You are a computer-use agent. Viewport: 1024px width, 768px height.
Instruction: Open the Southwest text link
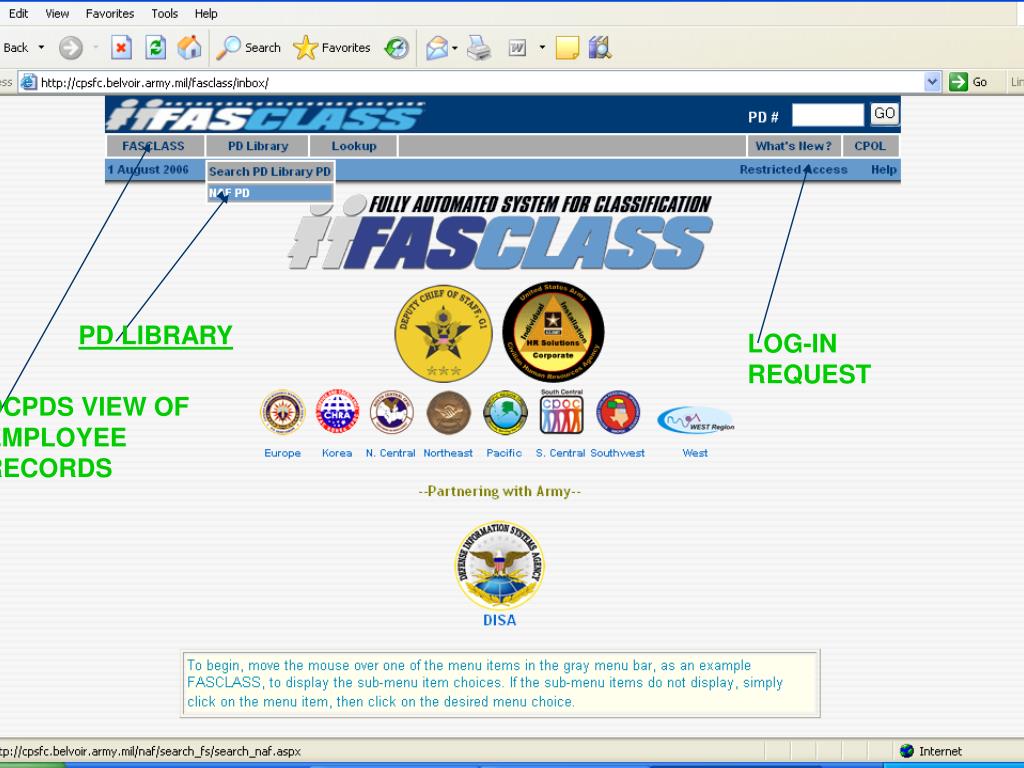click(617, 453)
